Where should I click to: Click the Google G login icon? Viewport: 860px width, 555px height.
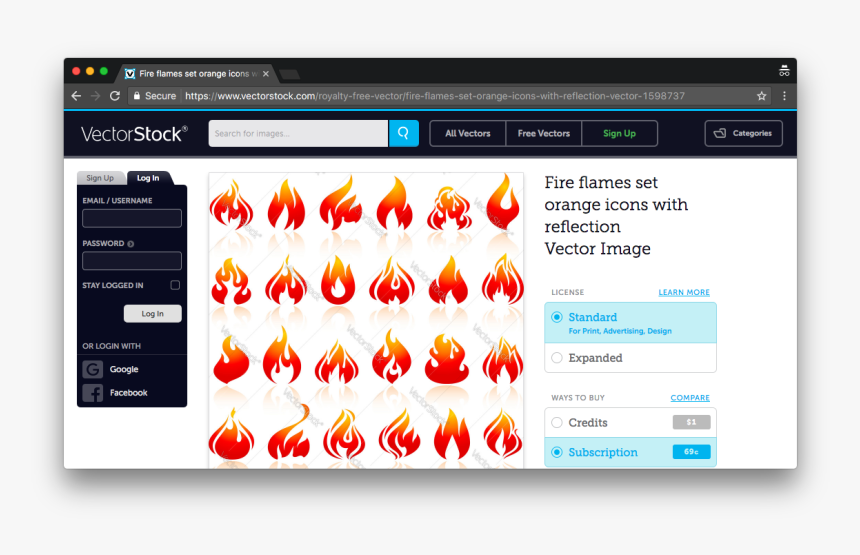click(93, 369)
